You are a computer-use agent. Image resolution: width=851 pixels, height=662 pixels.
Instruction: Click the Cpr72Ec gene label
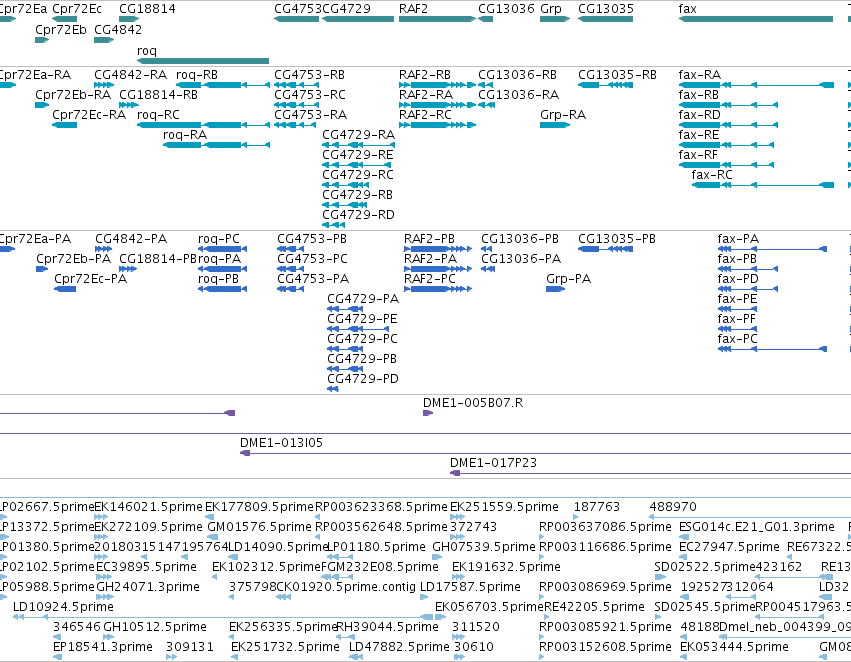point(77,9)
